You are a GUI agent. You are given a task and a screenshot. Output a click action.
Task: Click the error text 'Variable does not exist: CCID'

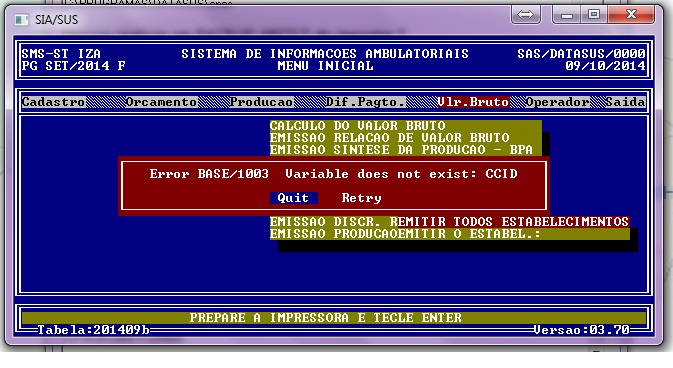pos(401,174)
